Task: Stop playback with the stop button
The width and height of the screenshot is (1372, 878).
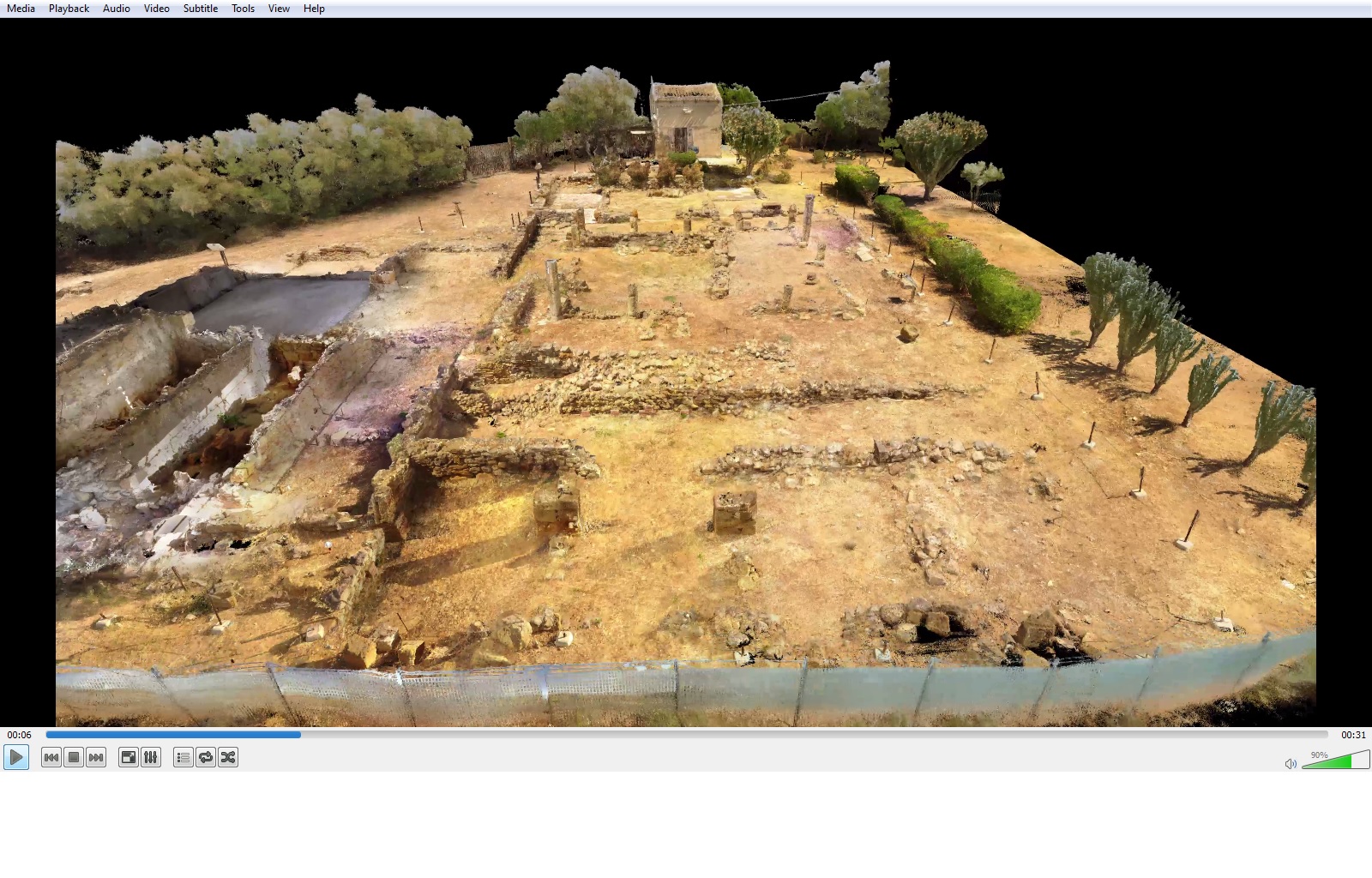Action: pyautogui.click(x=74, y=757)
